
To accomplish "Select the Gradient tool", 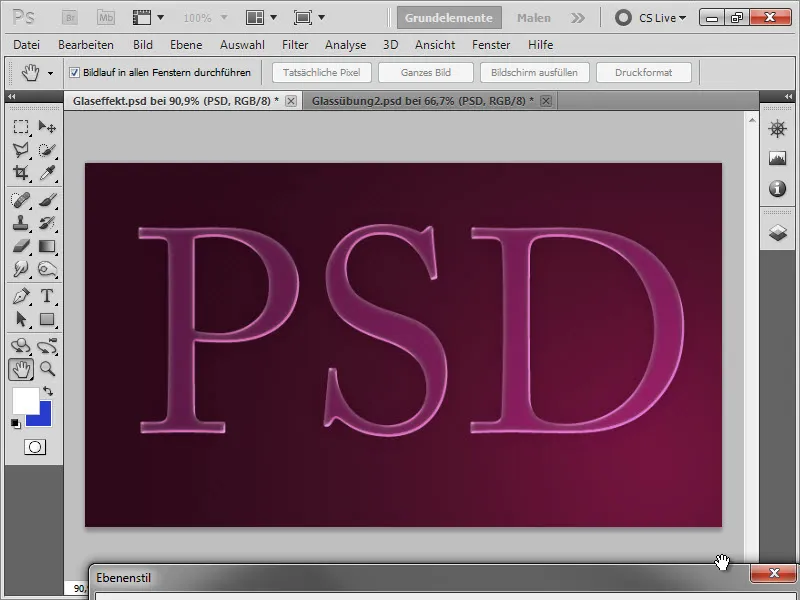I will pos(47,246).
